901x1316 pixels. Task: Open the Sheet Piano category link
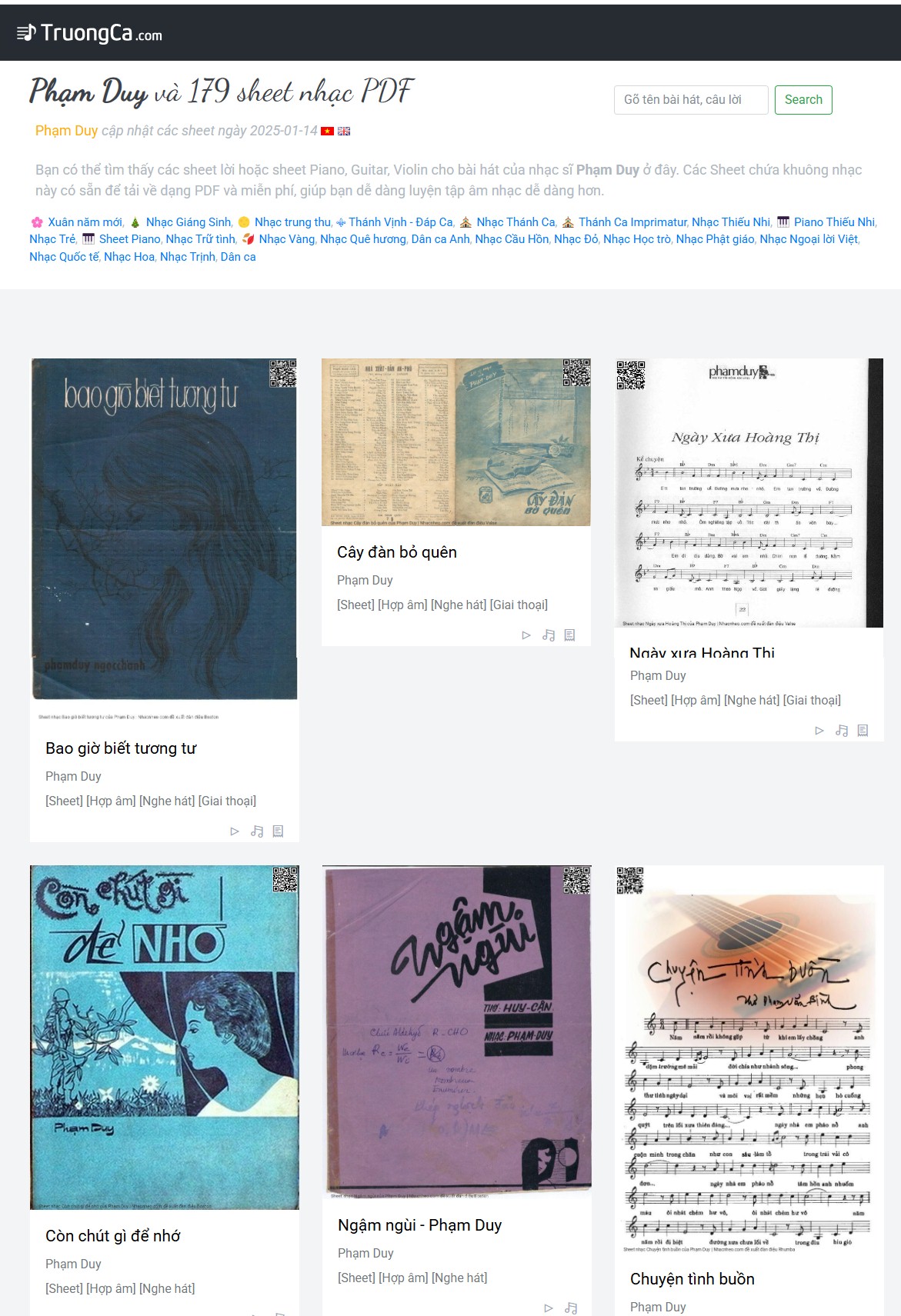click(x=129, y=239)
